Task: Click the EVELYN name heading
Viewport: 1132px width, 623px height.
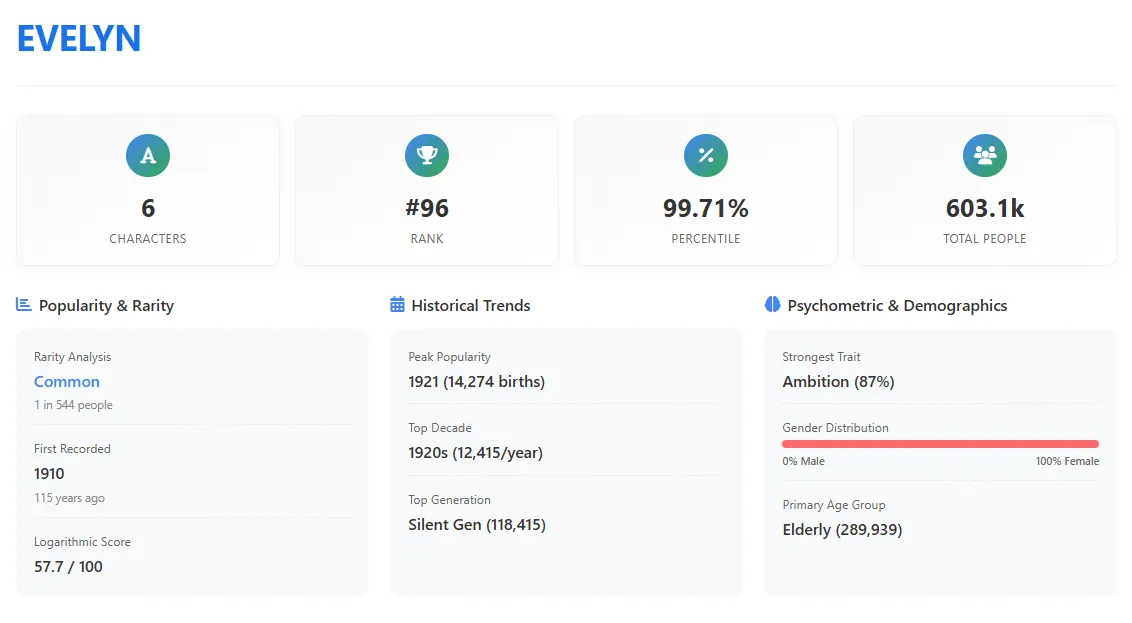Action: pos(79,39)
